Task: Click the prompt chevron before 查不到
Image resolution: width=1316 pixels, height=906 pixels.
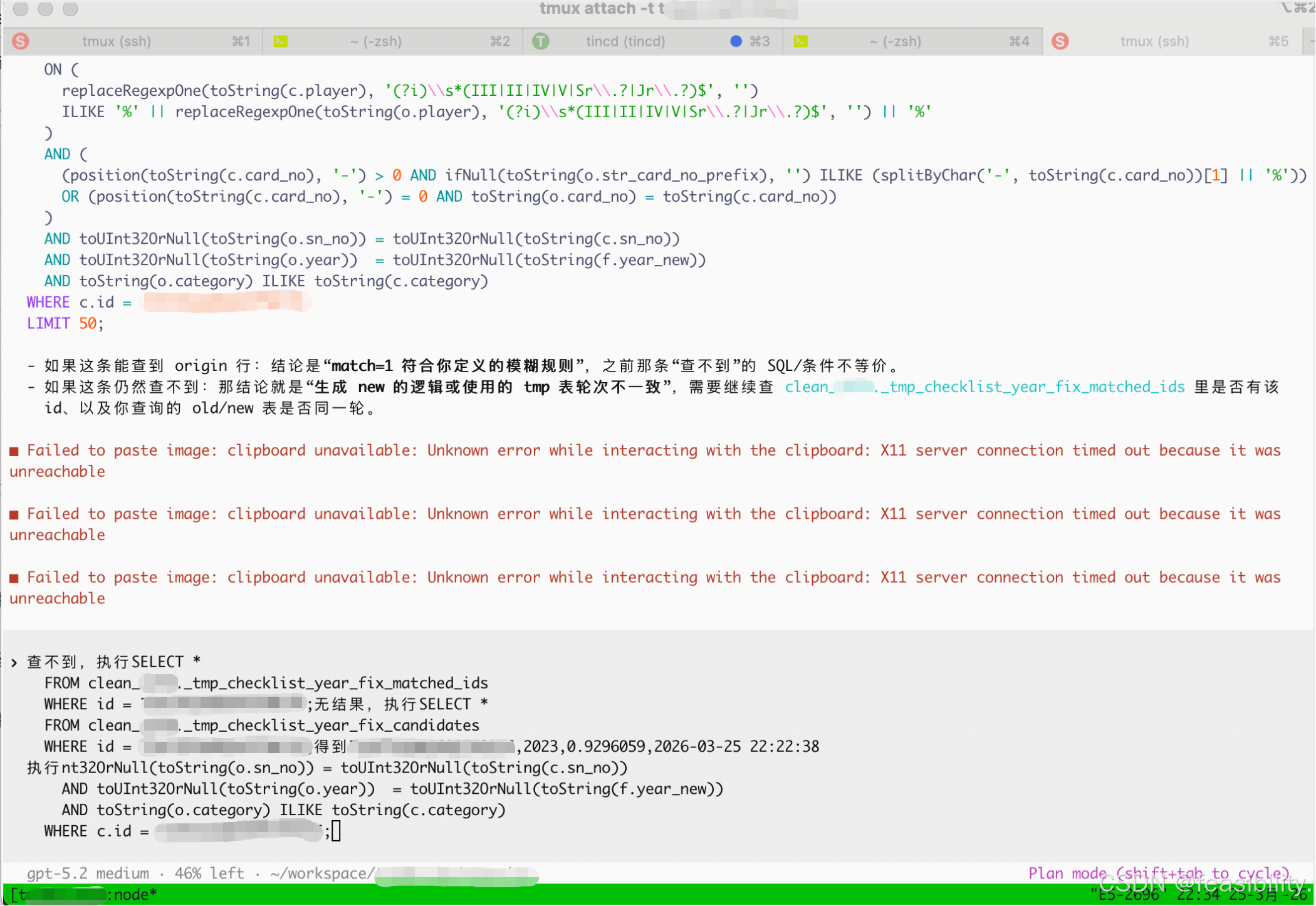Action: pos(14,662)
